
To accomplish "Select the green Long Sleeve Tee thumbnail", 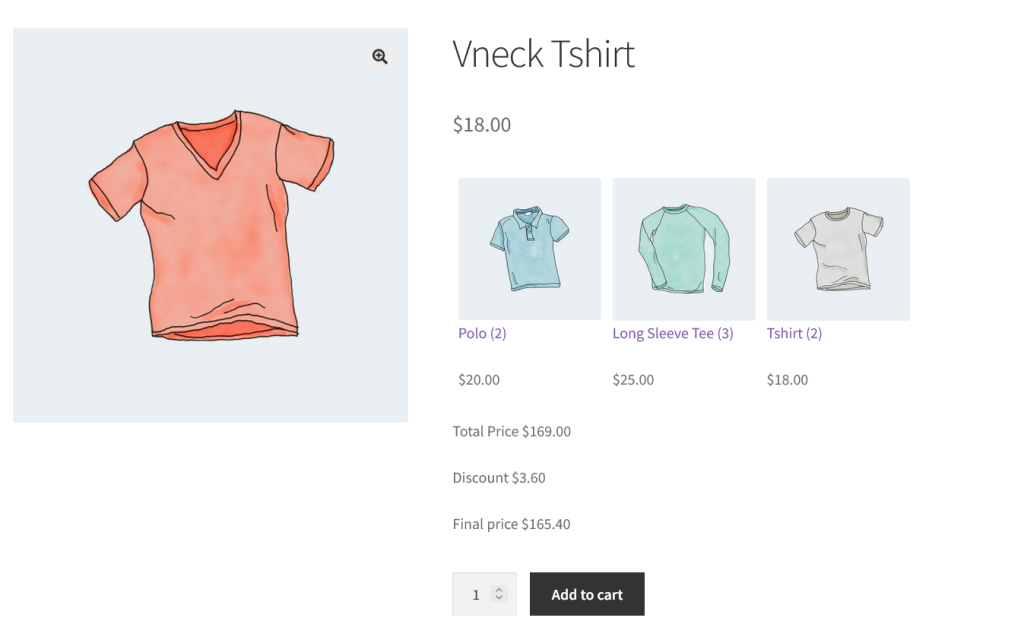I will click(683, 249).
